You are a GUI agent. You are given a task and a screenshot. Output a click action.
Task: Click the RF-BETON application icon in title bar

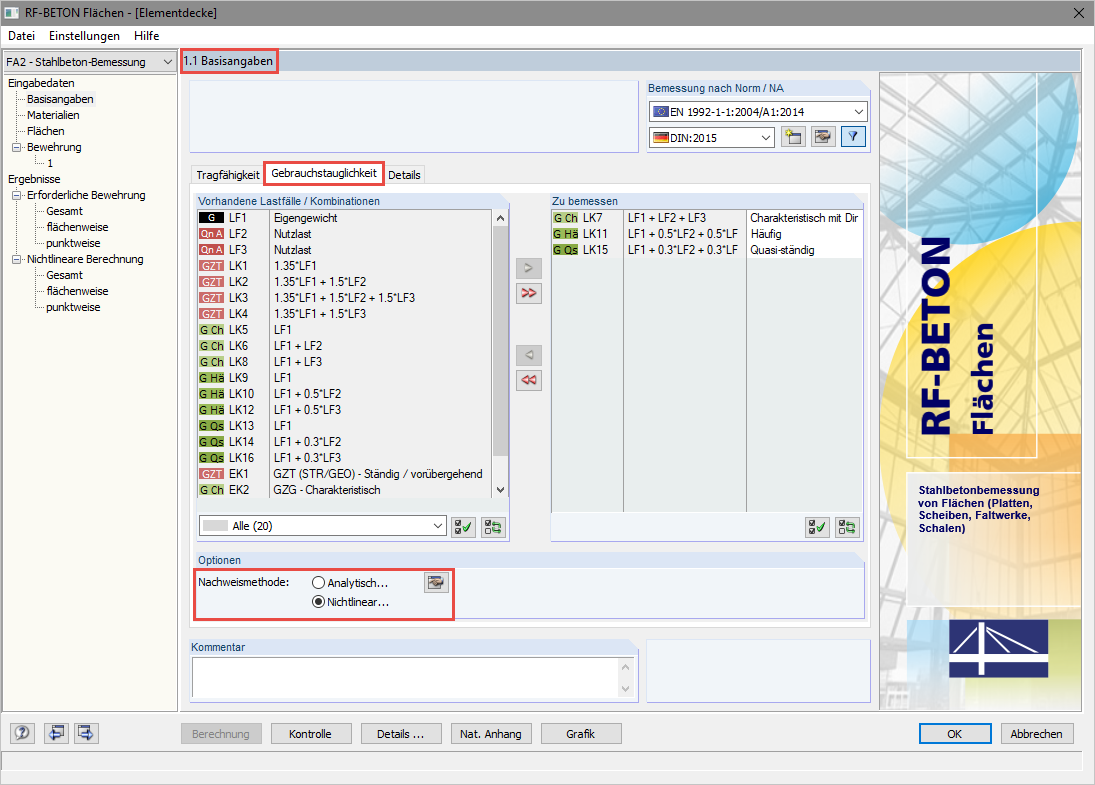click(x=12, y=13)
